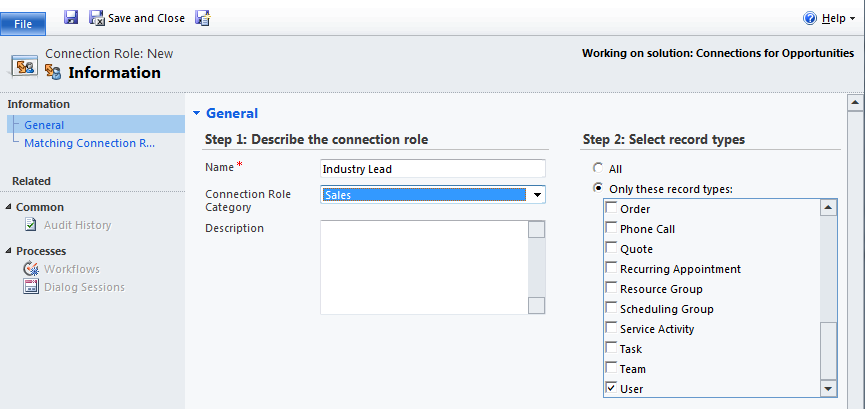This screenshot has width=865, height=409.
Task: Open Matching Connection Roles section
Action: (x=90, y=143)
